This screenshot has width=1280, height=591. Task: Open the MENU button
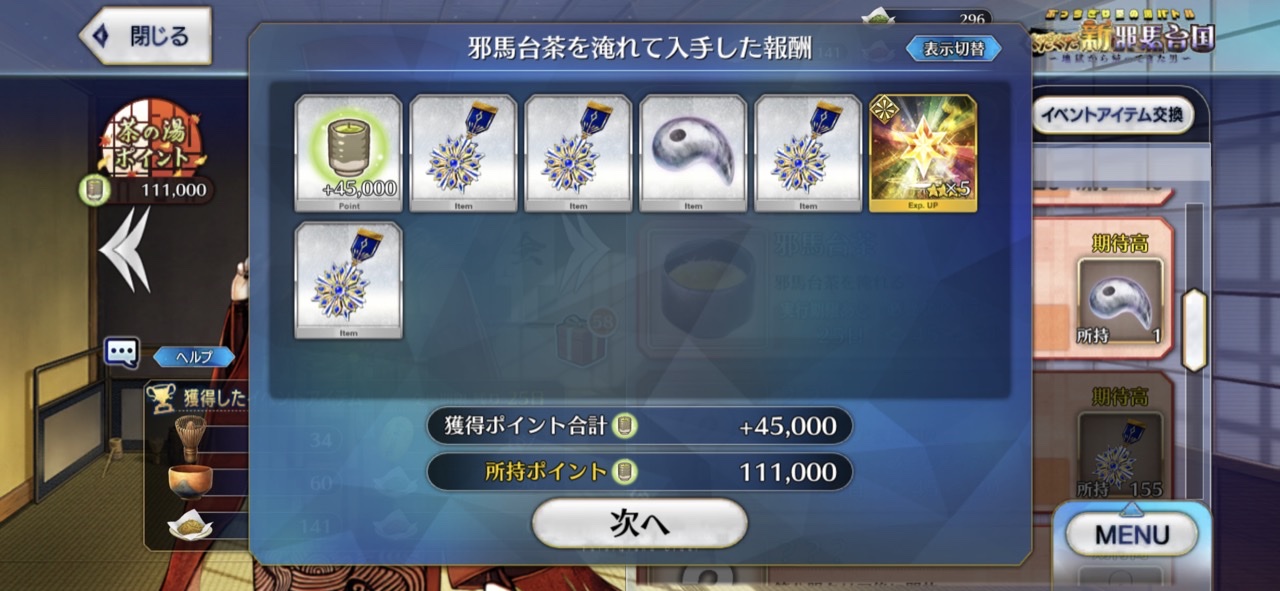coord(1131,533)
